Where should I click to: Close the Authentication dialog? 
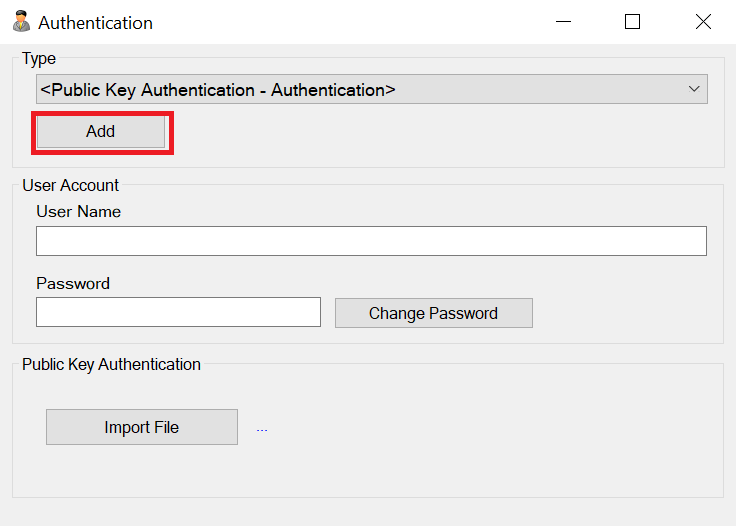point(703,22)
